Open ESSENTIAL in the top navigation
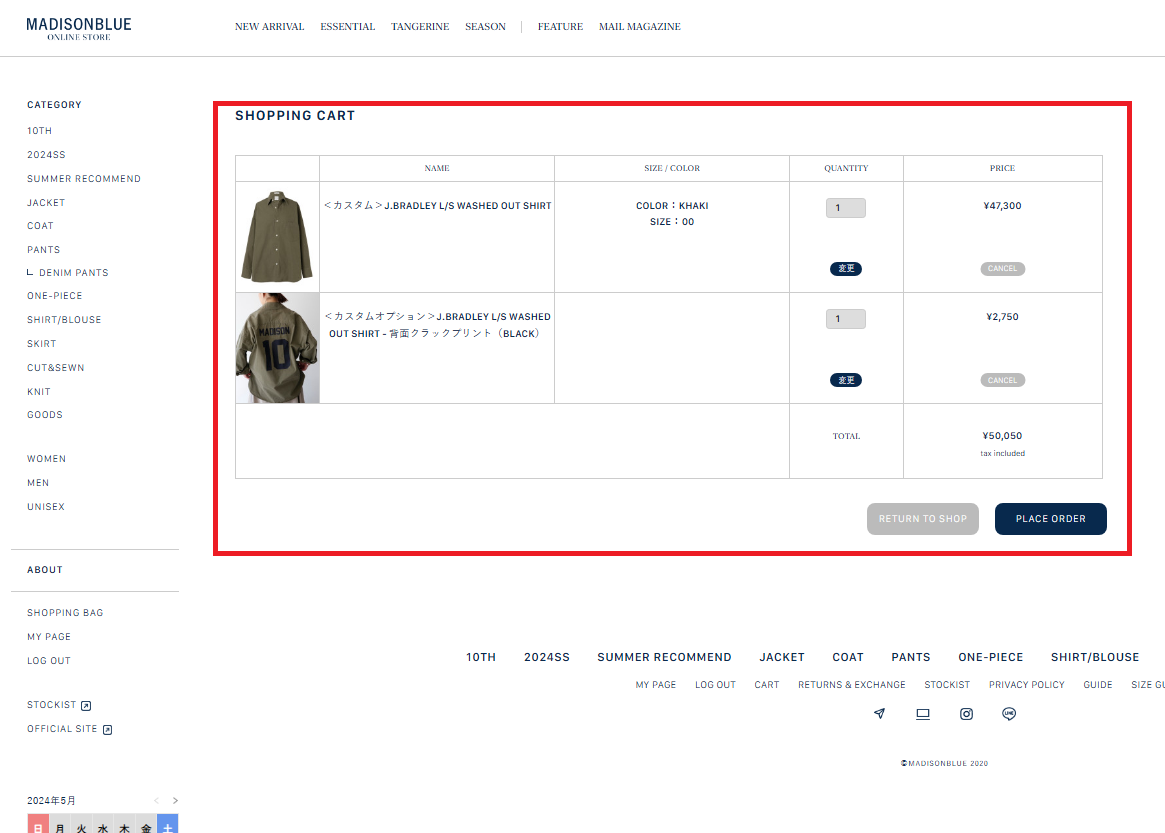1165x833 pixels. tap(348, 27)
